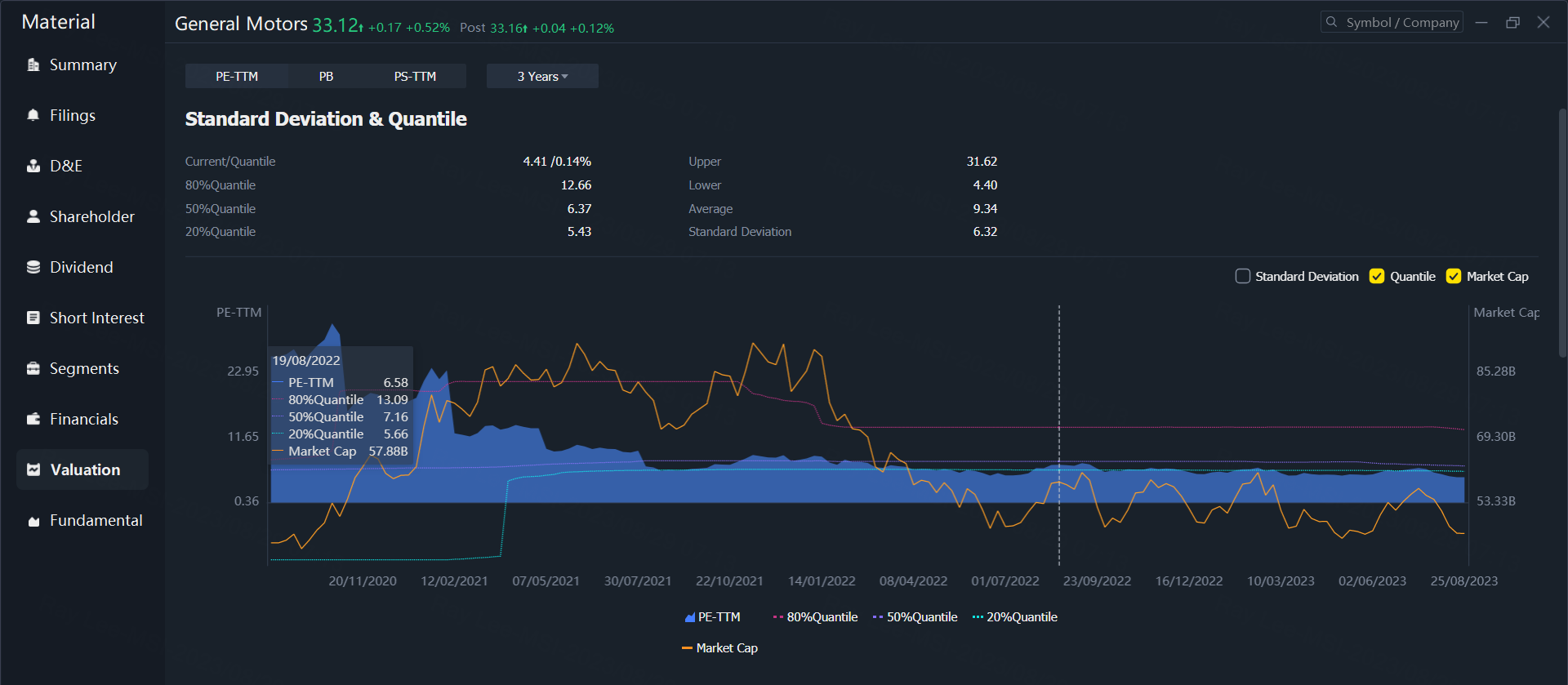This screenshot has height=685, width=1568.
Task: Hide the 80%Quantile legend series
Action: (815, 617)
